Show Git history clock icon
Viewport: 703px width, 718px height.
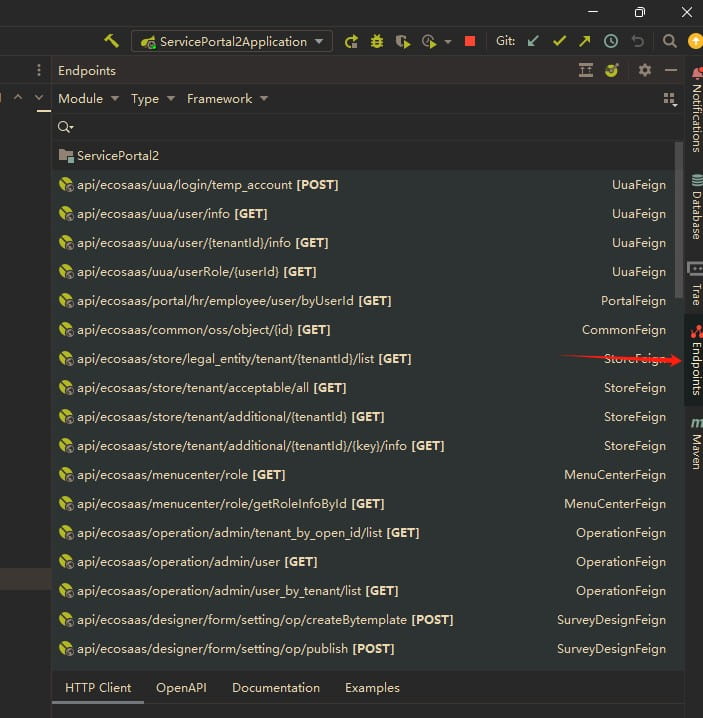click(610, 41)
